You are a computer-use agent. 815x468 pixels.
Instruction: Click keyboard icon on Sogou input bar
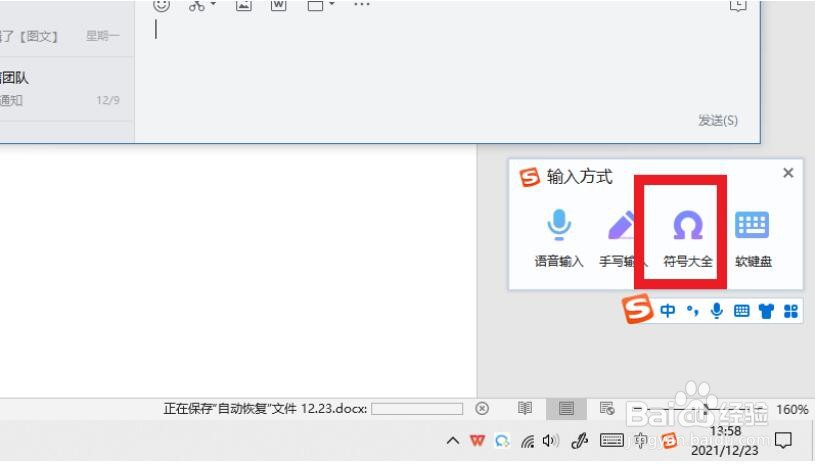tap(742, 311)
